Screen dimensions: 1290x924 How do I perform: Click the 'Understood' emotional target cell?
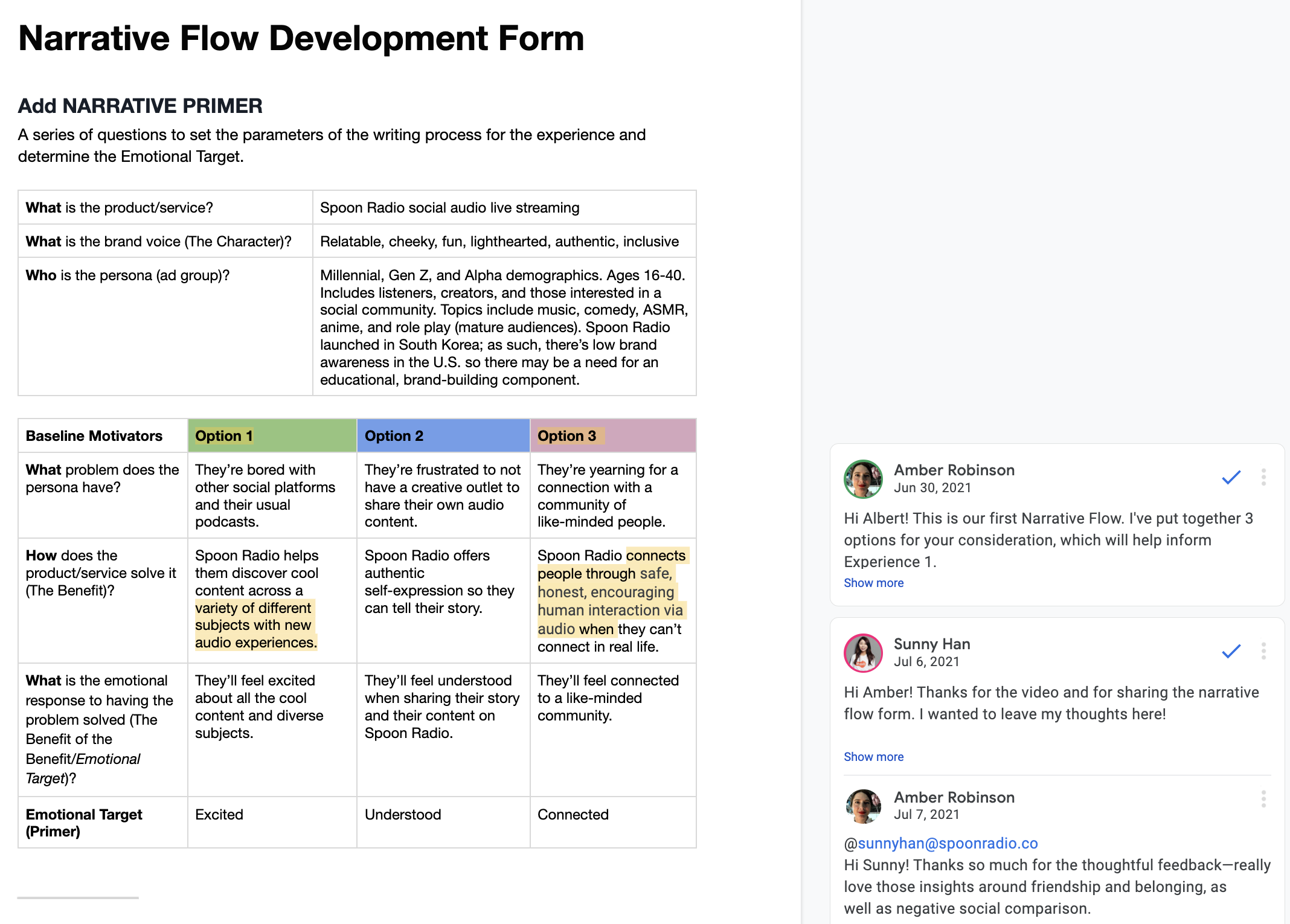[443, 823]
